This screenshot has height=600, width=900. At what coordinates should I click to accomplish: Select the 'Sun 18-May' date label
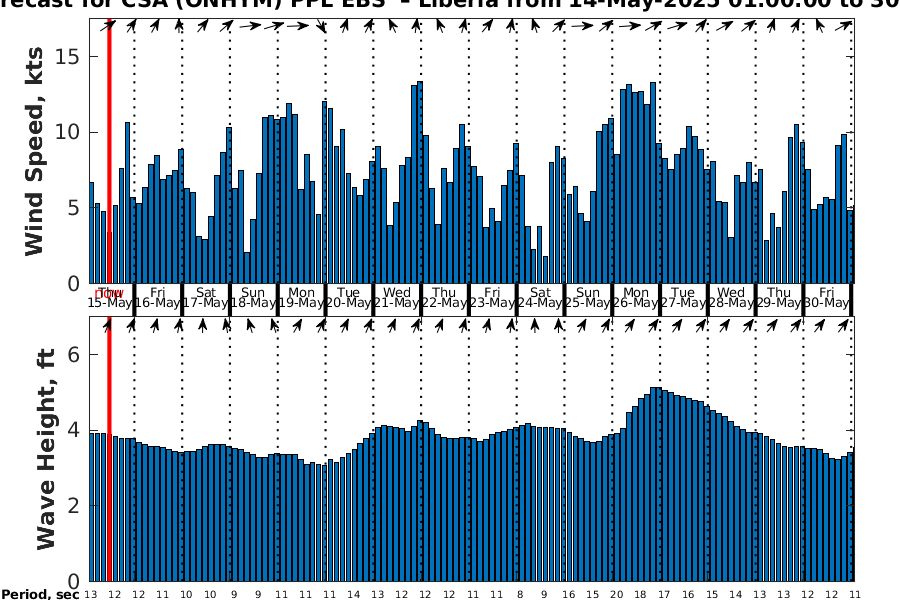(x=253, y=297)
